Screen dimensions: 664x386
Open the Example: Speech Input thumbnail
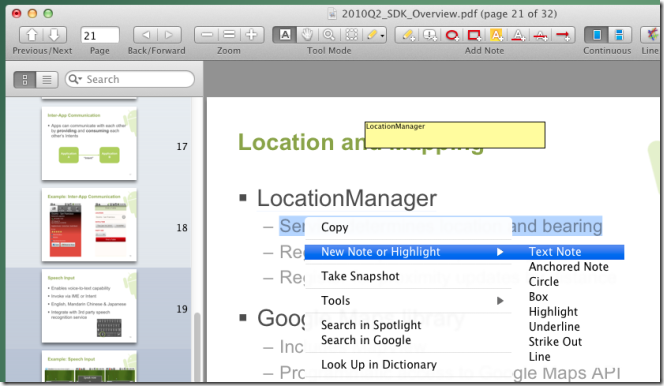pos(89,367)
